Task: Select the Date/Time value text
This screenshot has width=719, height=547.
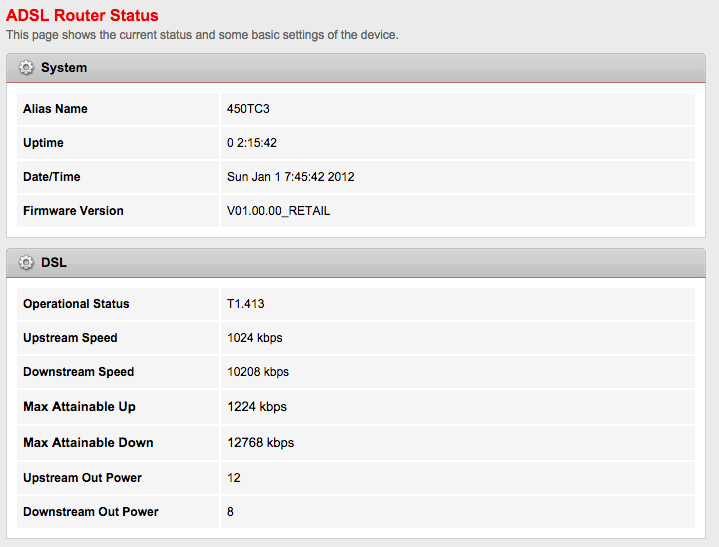Action: [291, 177]
